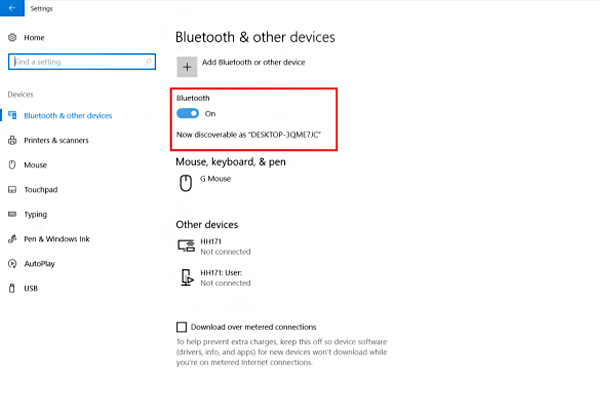Viewport: 600px width, 400px height.
Task: Click the back arrow button
Action: pos(12,8)
